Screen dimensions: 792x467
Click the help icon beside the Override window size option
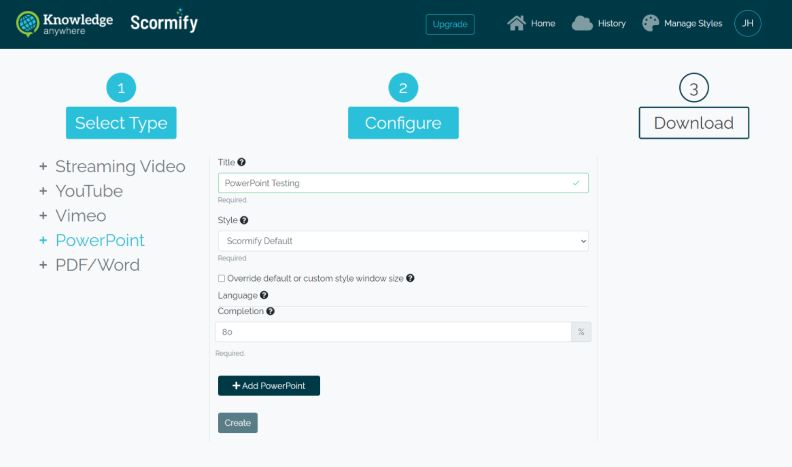410,278
